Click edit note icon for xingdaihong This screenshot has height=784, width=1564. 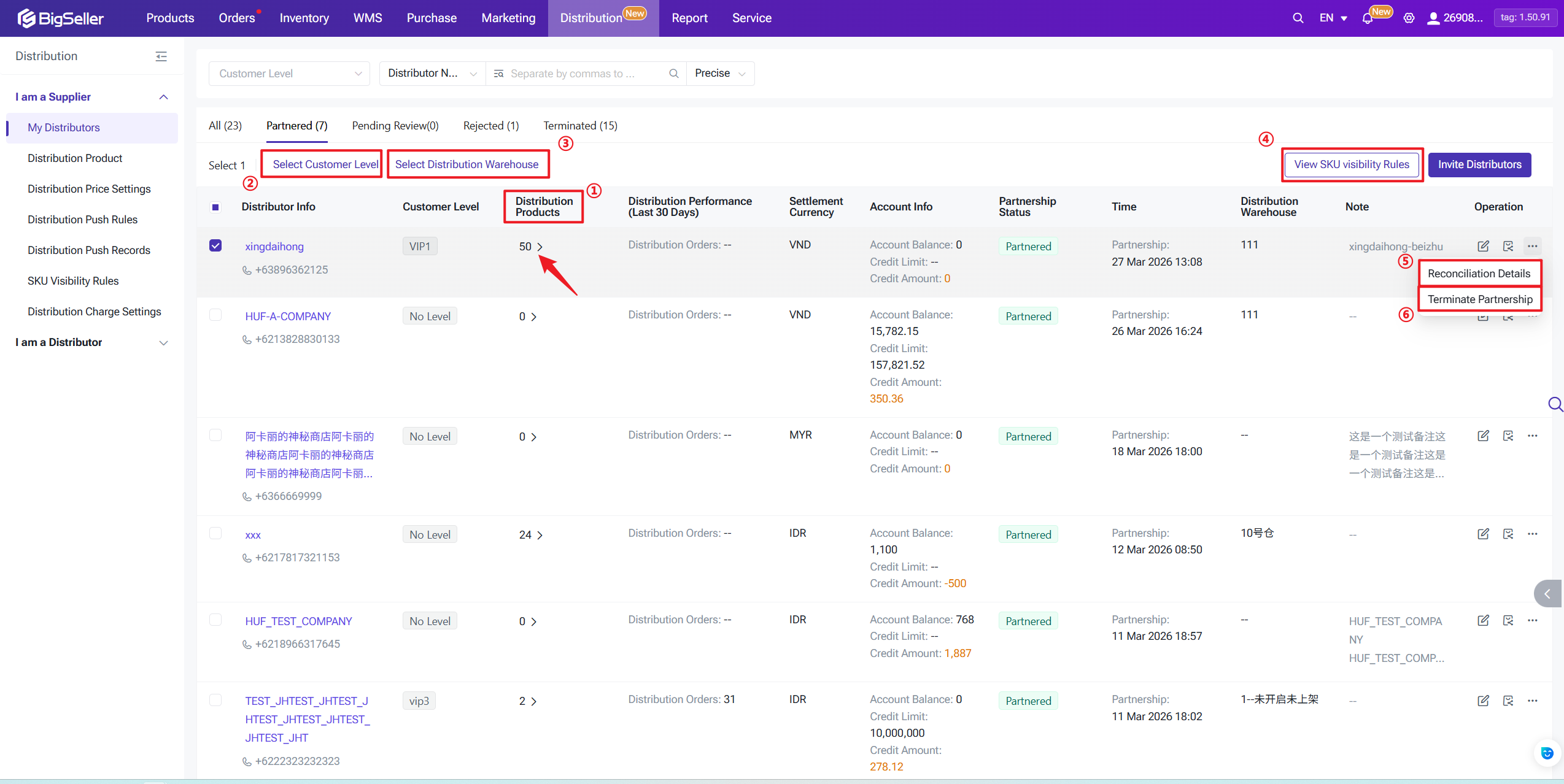(1483, 246)
